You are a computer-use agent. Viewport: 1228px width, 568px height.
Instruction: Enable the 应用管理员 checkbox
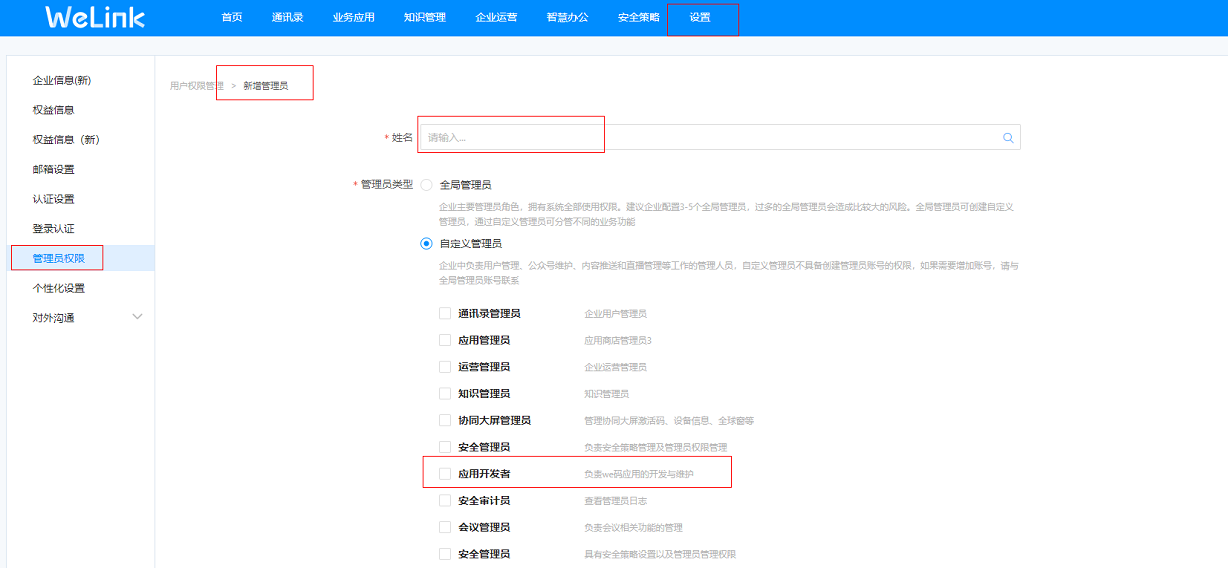point(445,340)
